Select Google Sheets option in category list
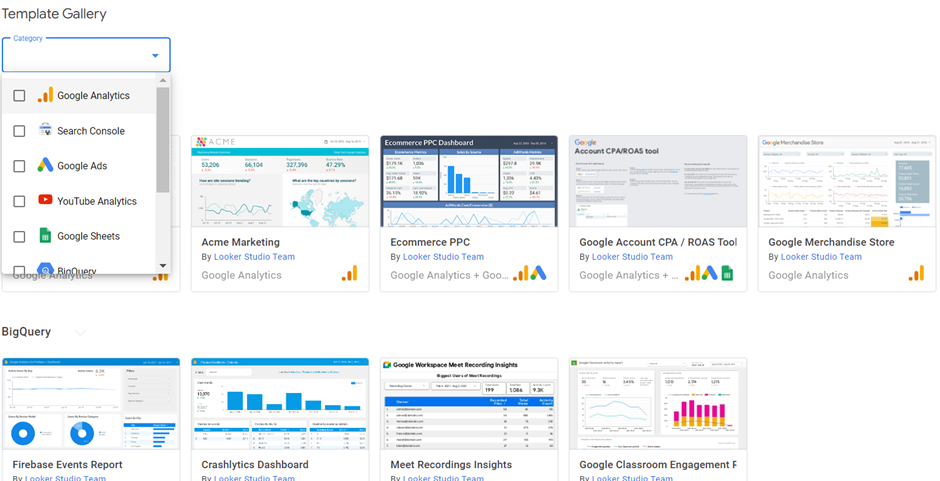940x481 pixels. 88,236
